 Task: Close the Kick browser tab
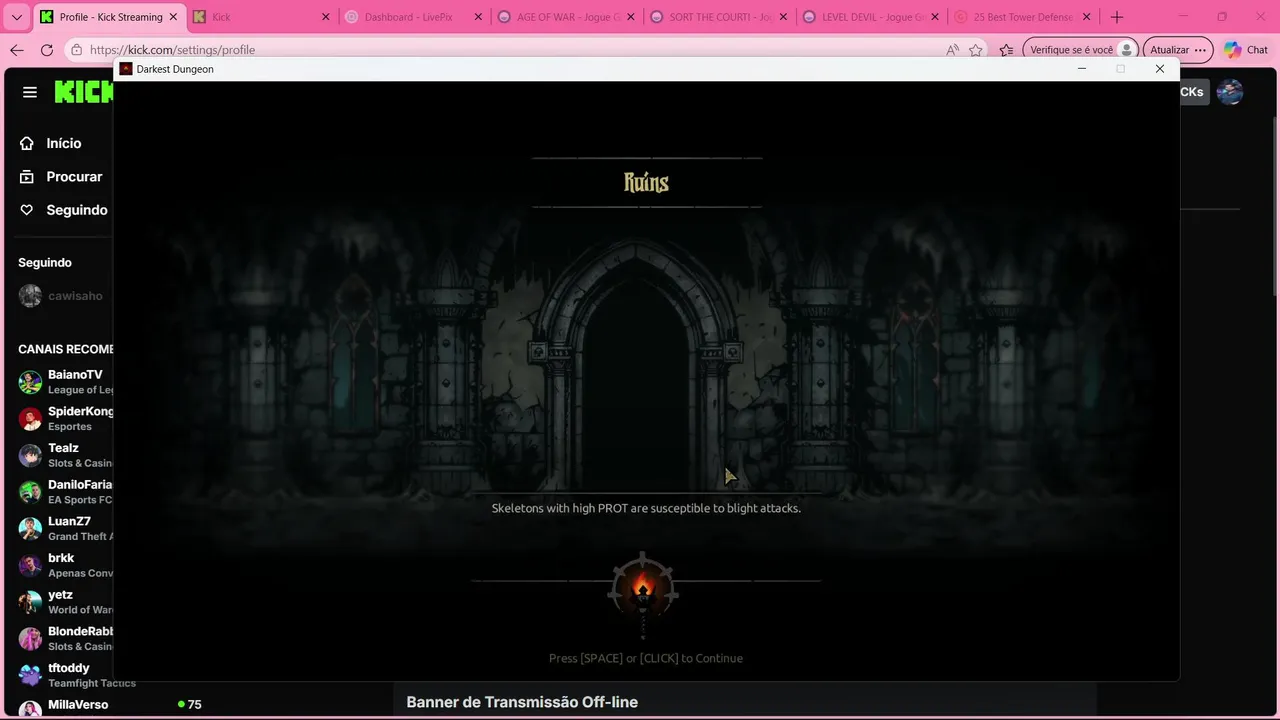(x=325, y=17)
